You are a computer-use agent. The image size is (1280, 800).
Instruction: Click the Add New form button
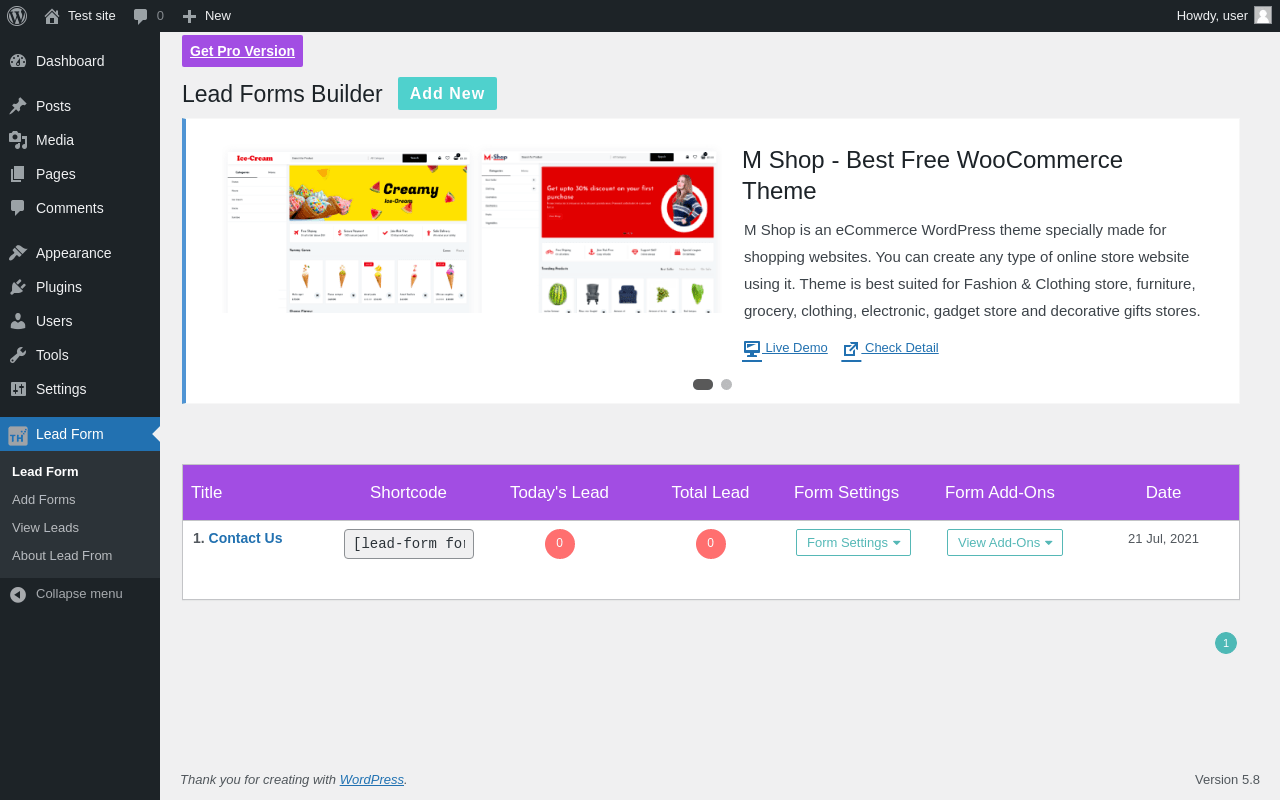pos(447,94)
